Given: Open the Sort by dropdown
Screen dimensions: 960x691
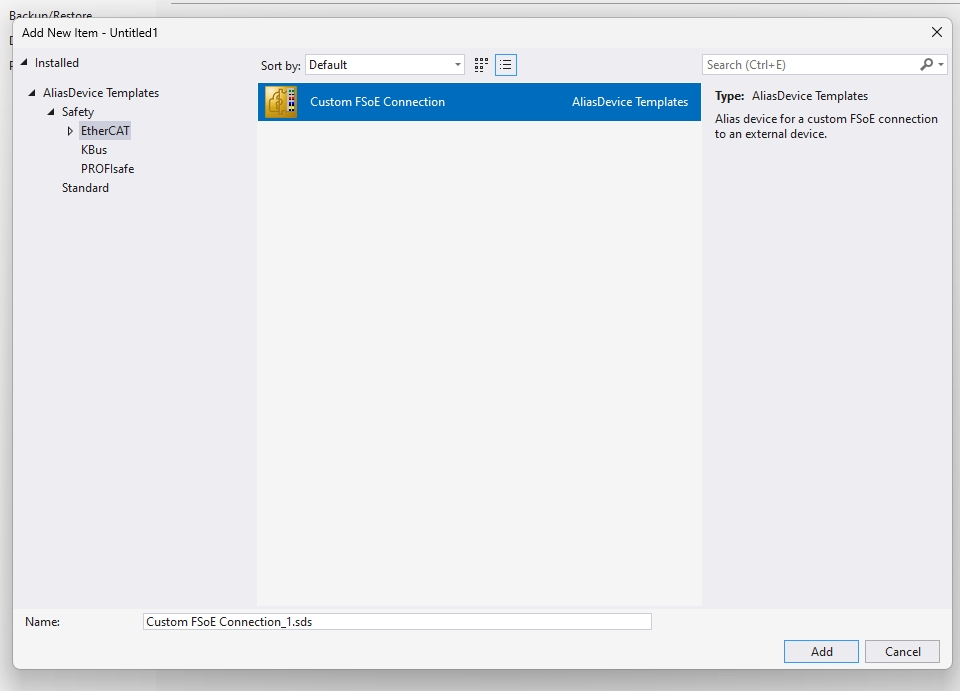Looking at the screenshot, I should 385,65.
